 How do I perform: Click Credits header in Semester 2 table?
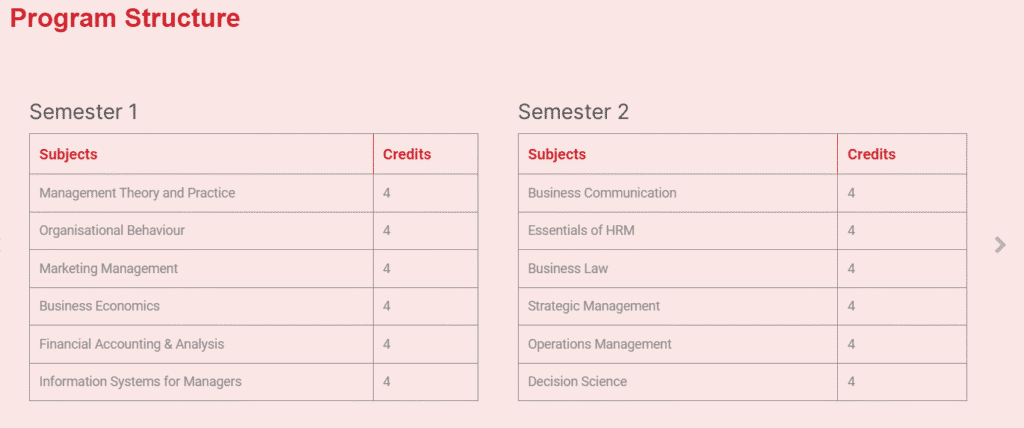(x=871, y=155)
